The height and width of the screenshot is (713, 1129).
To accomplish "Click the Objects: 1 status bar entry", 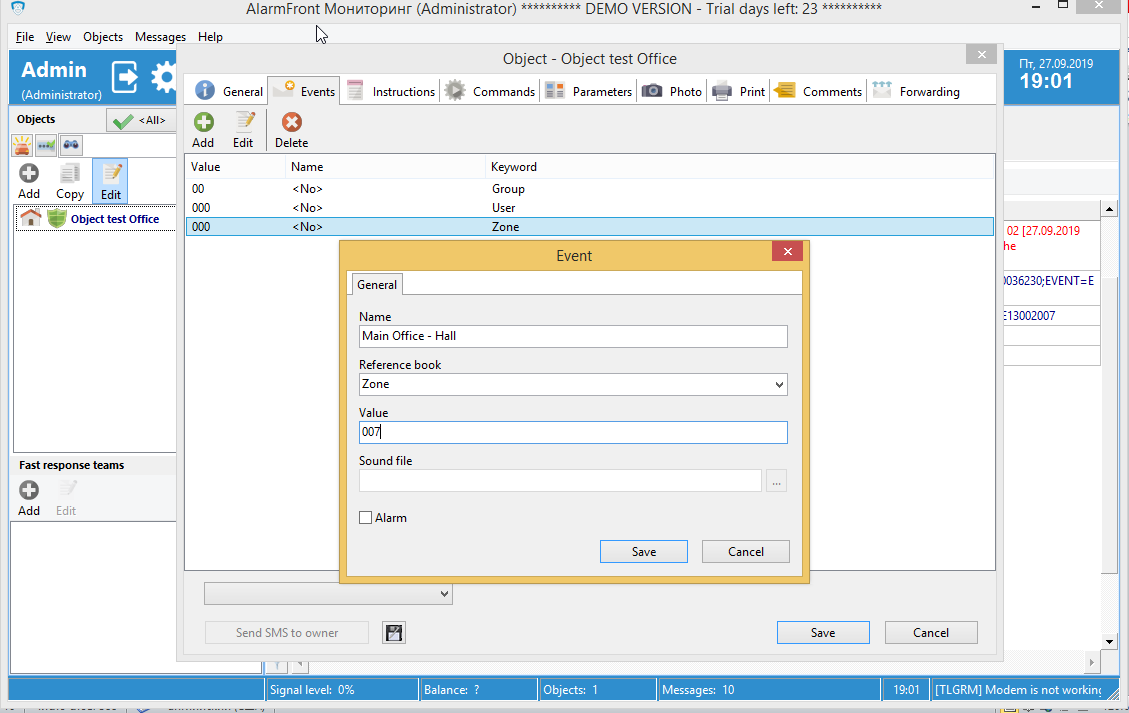I will [x=598, y=689].
